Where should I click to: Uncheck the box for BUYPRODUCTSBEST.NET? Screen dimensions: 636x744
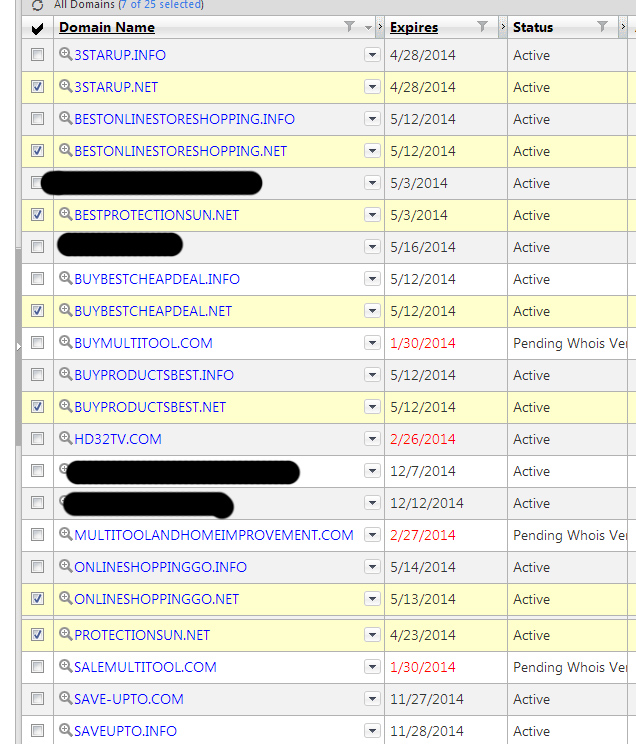point(37,407)
